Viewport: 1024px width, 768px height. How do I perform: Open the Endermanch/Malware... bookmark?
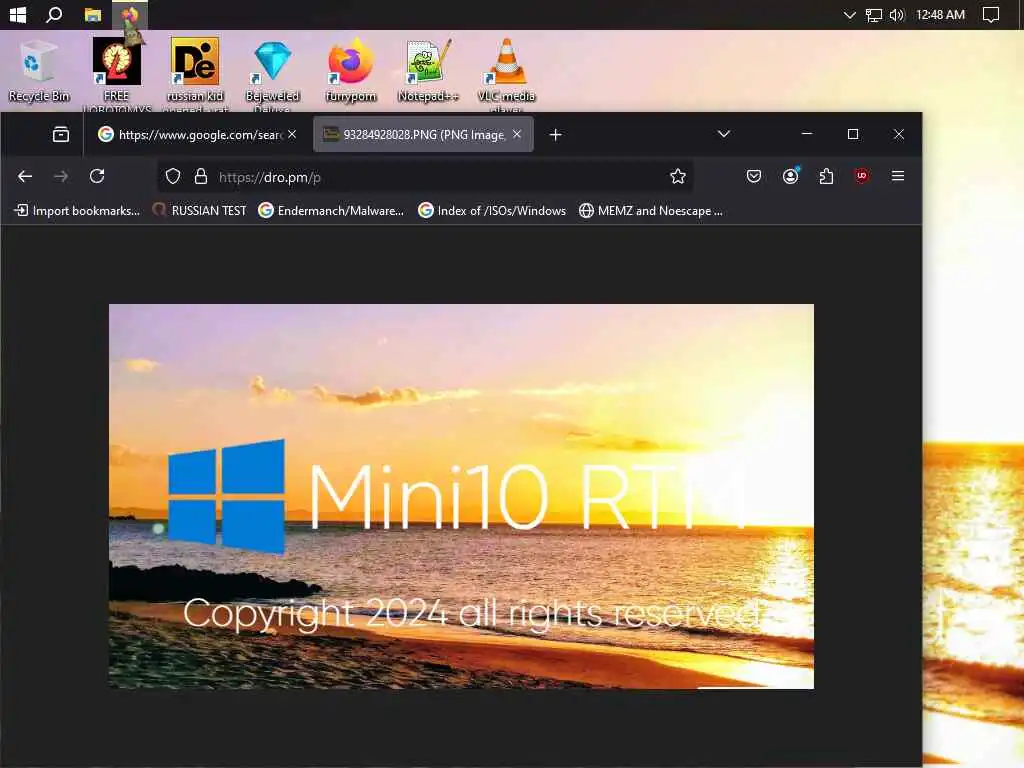pyautogui.click(x=331, y=210)
